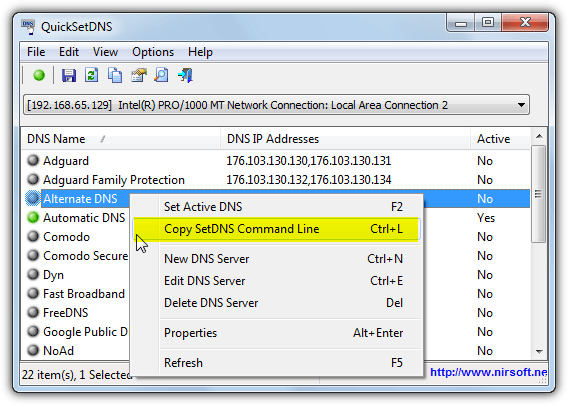Close the QuickSetDNS window

pos(525,23)
